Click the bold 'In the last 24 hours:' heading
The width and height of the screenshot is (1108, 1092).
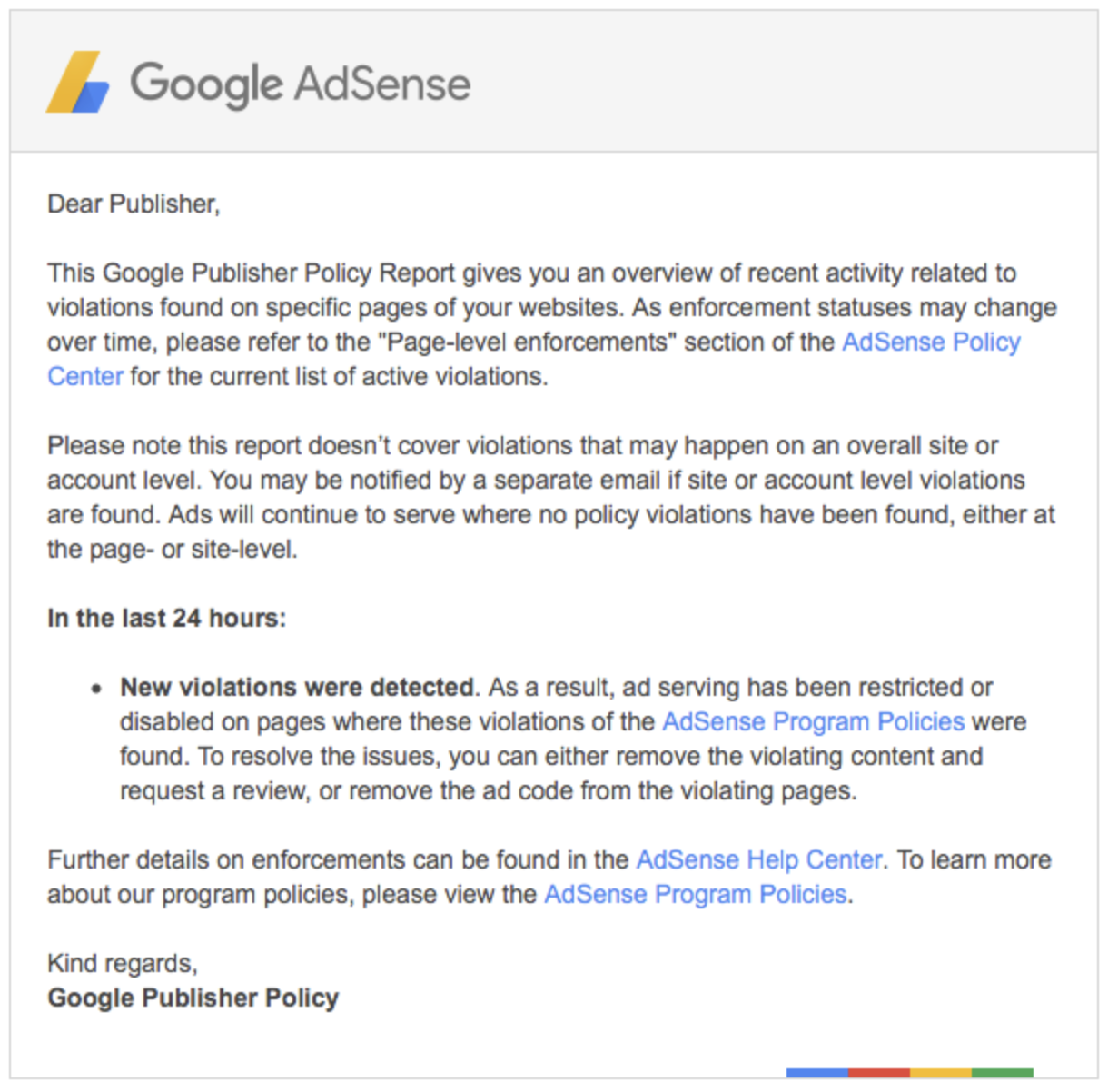166,618
